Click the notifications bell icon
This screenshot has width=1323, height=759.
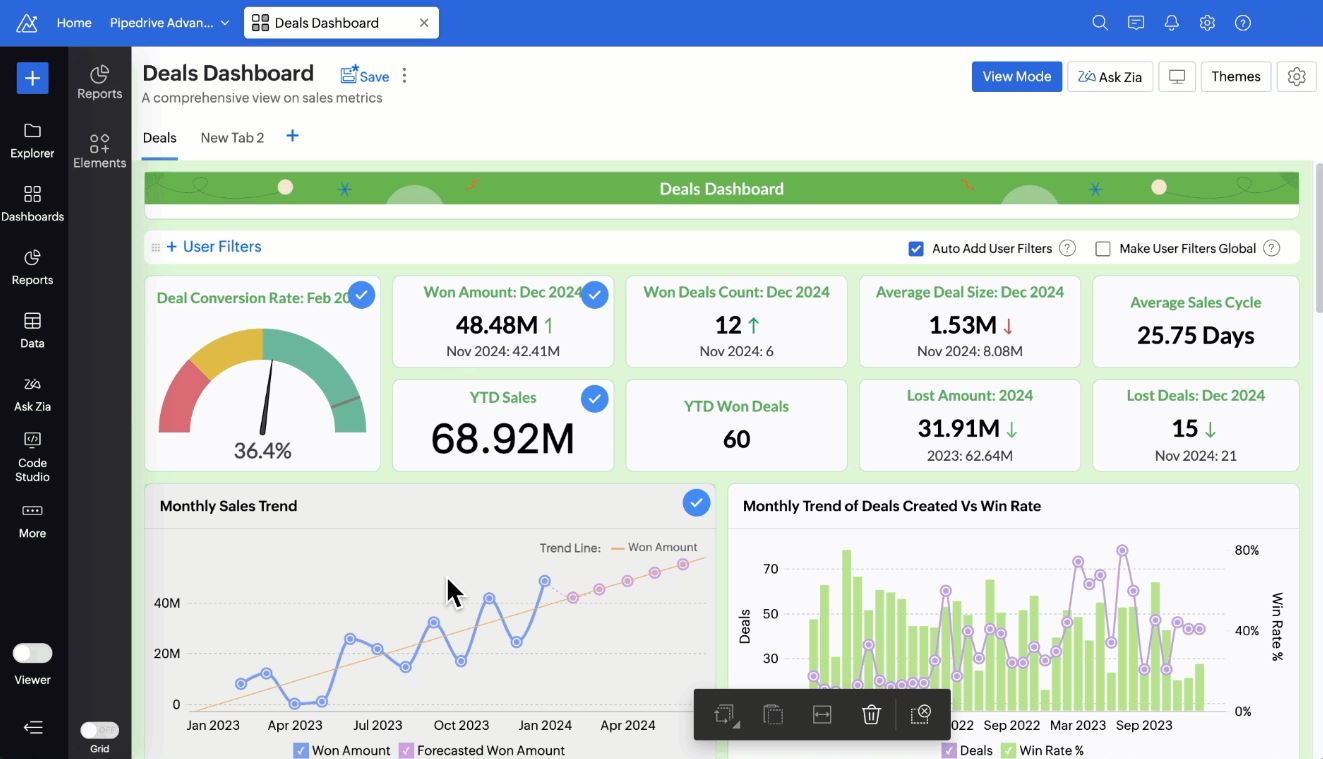tap(1171, 23)
